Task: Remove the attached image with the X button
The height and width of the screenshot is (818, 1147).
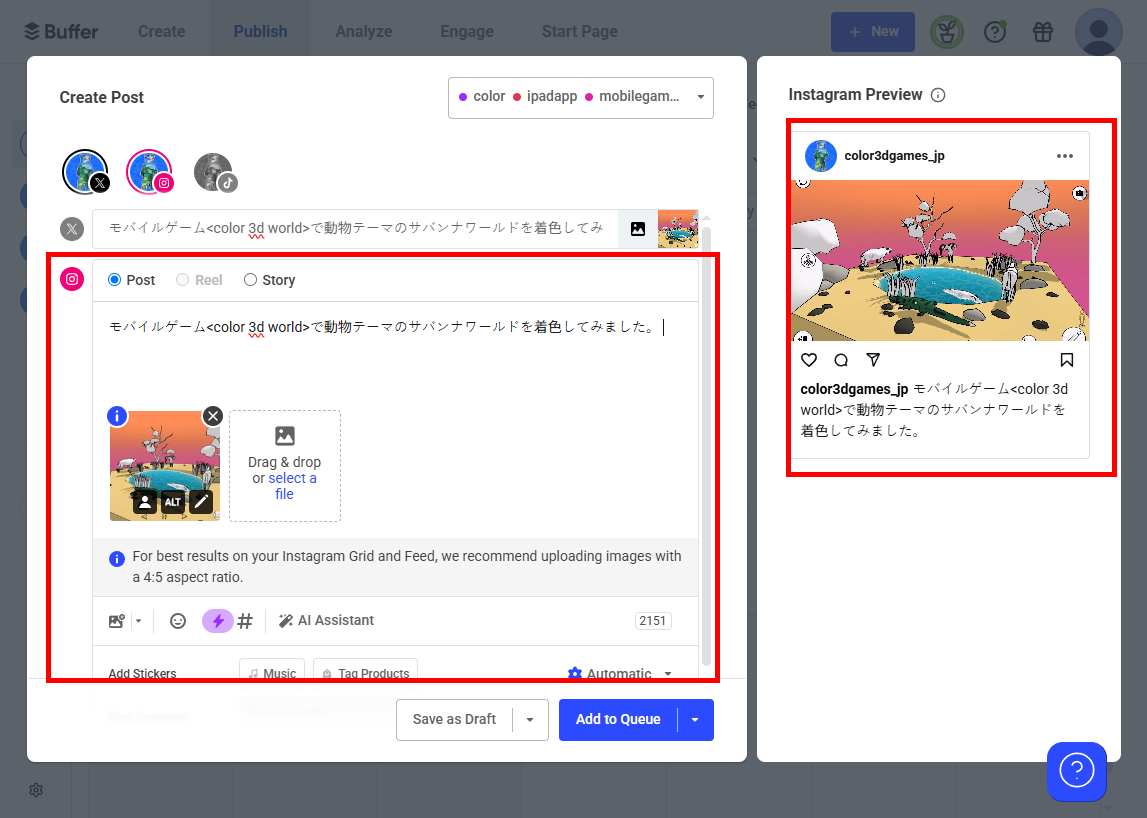Action: coord(213,416)
